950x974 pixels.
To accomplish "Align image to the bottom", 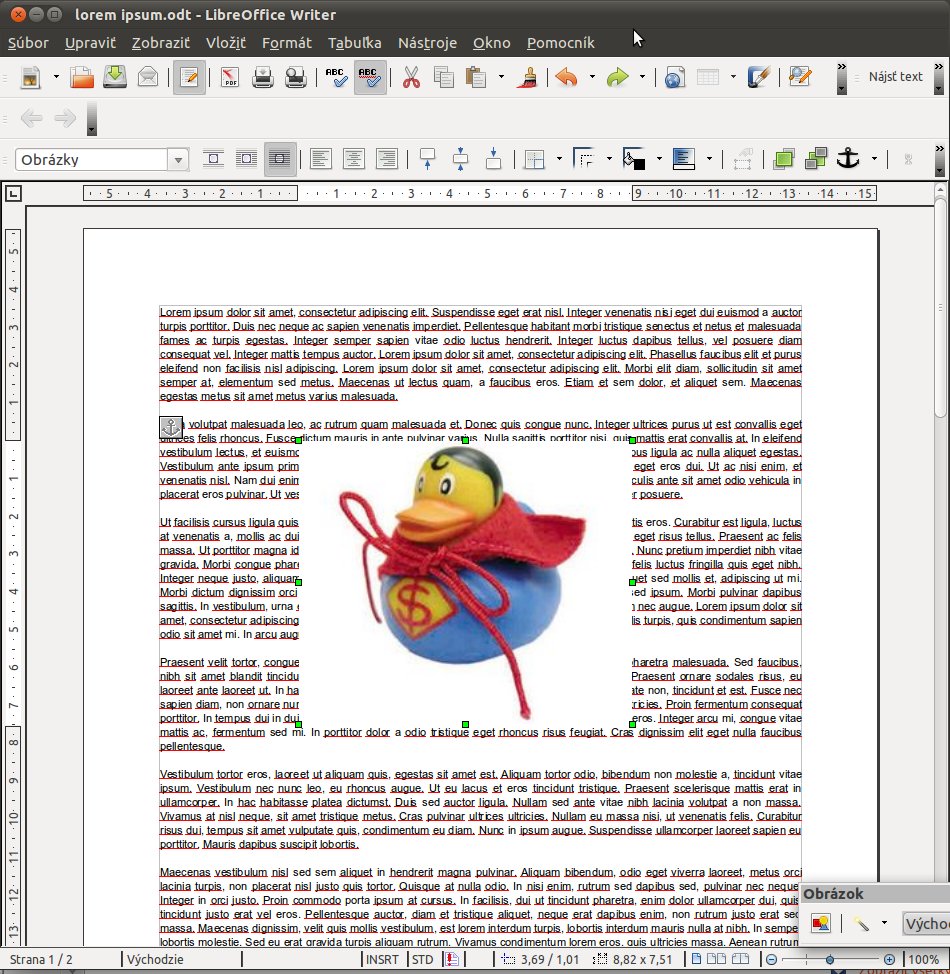I will point(493,159).
